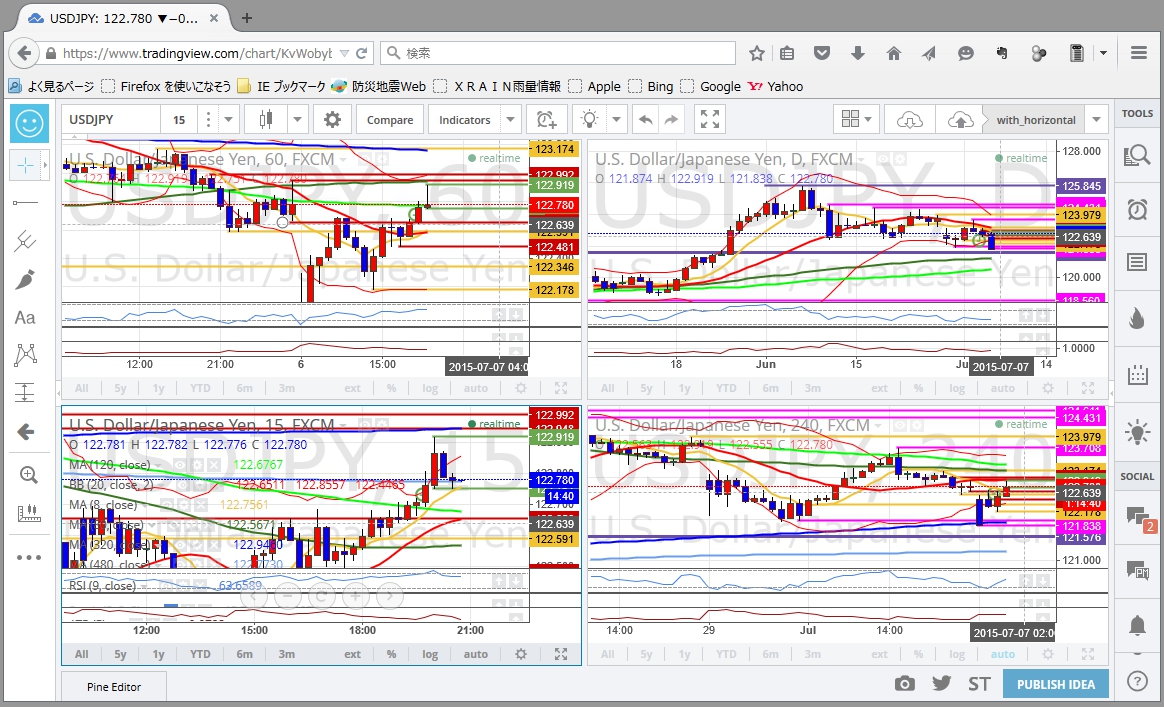Toggle fullscreen mode in top toolbar
The width and height of the screenshot is (1164, 707).
click(710, 120)
